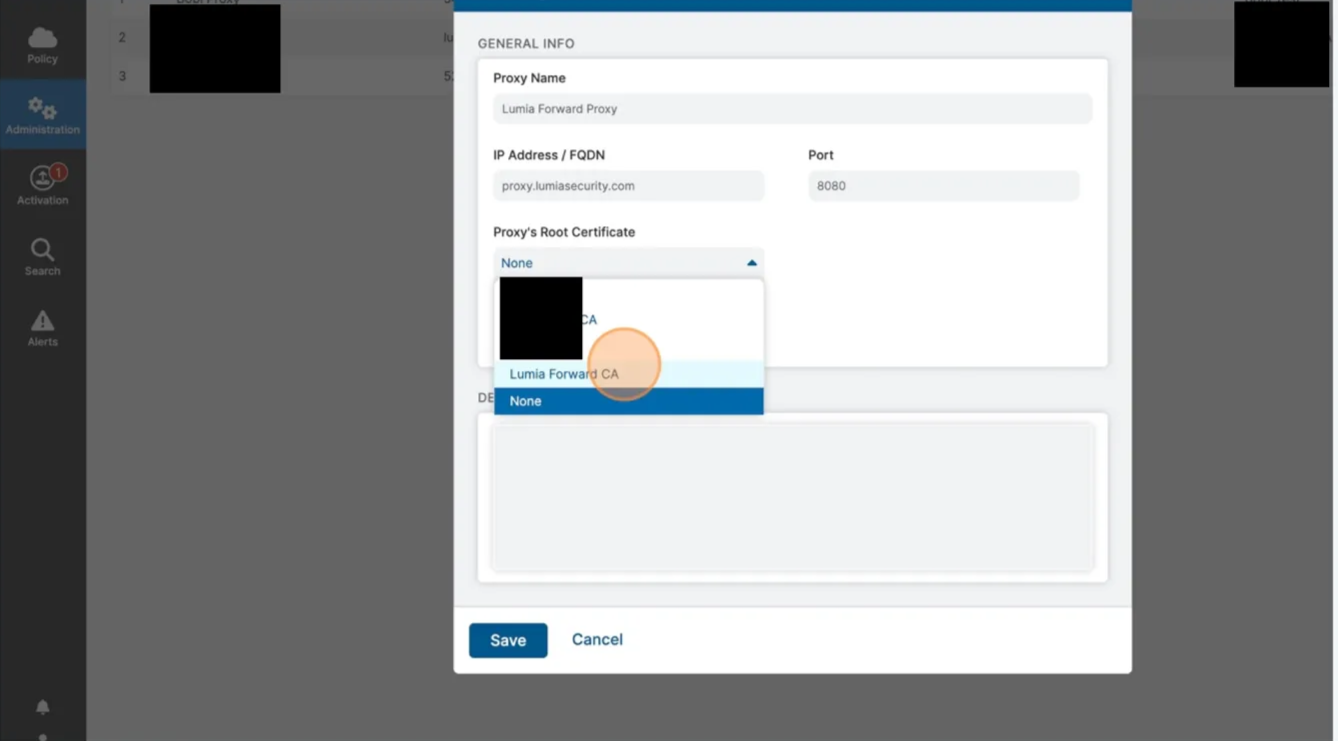Open the Alerts section in sidebar
This screenshot has width=1338, height=741.
(42, 328)
